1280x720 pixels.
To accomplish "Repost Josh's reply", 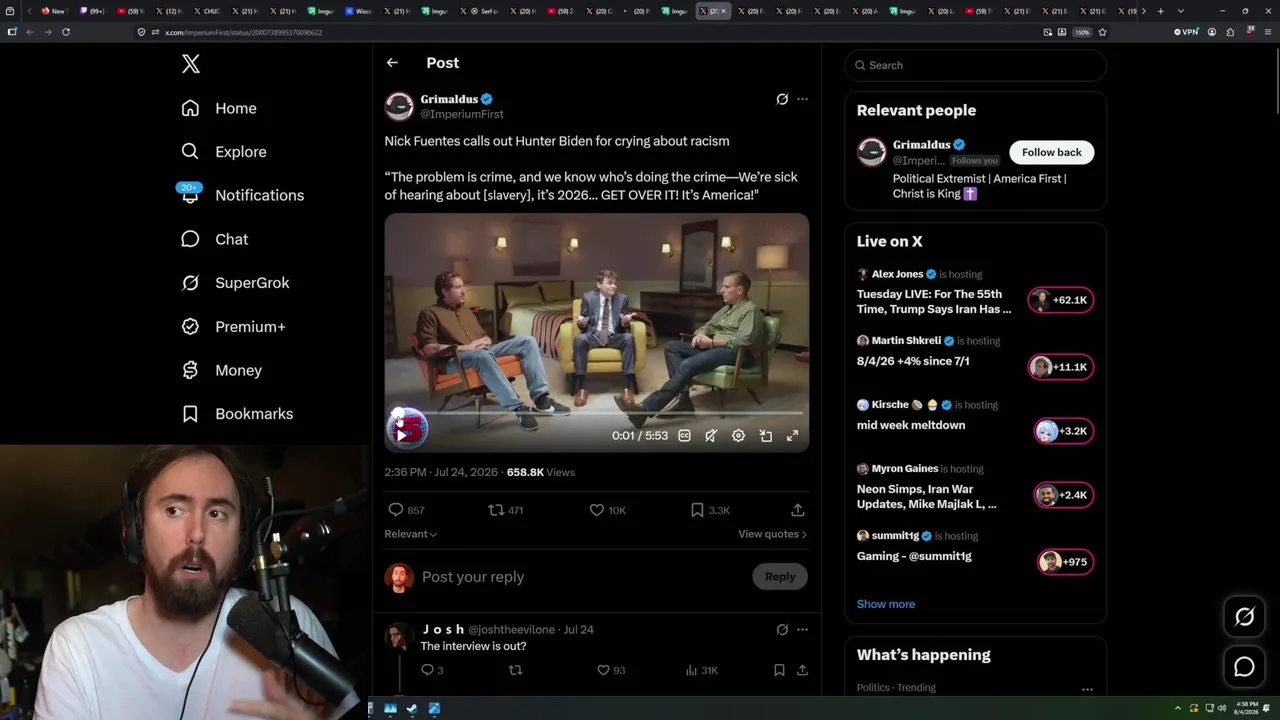I will point(516,670).
